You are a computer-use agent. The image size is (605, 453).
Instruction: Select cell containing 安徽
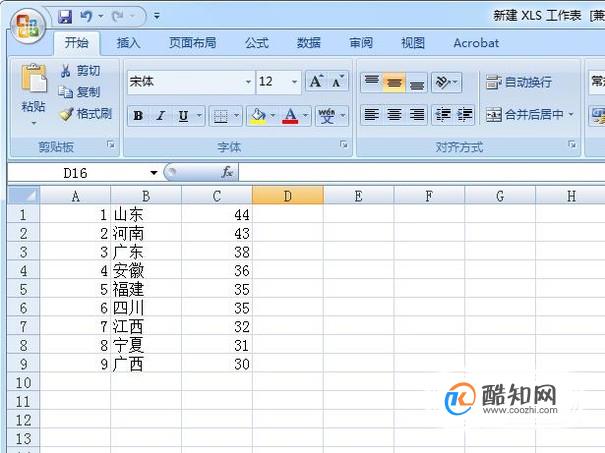click(146, 270)
